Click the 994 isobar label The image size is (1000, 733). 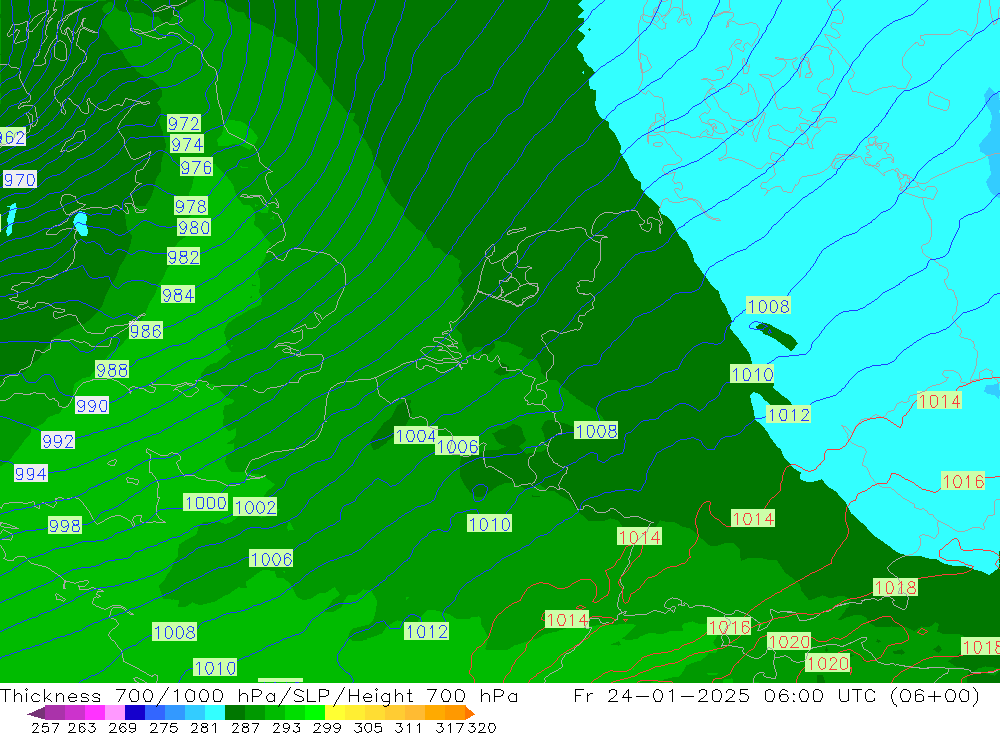31,474
